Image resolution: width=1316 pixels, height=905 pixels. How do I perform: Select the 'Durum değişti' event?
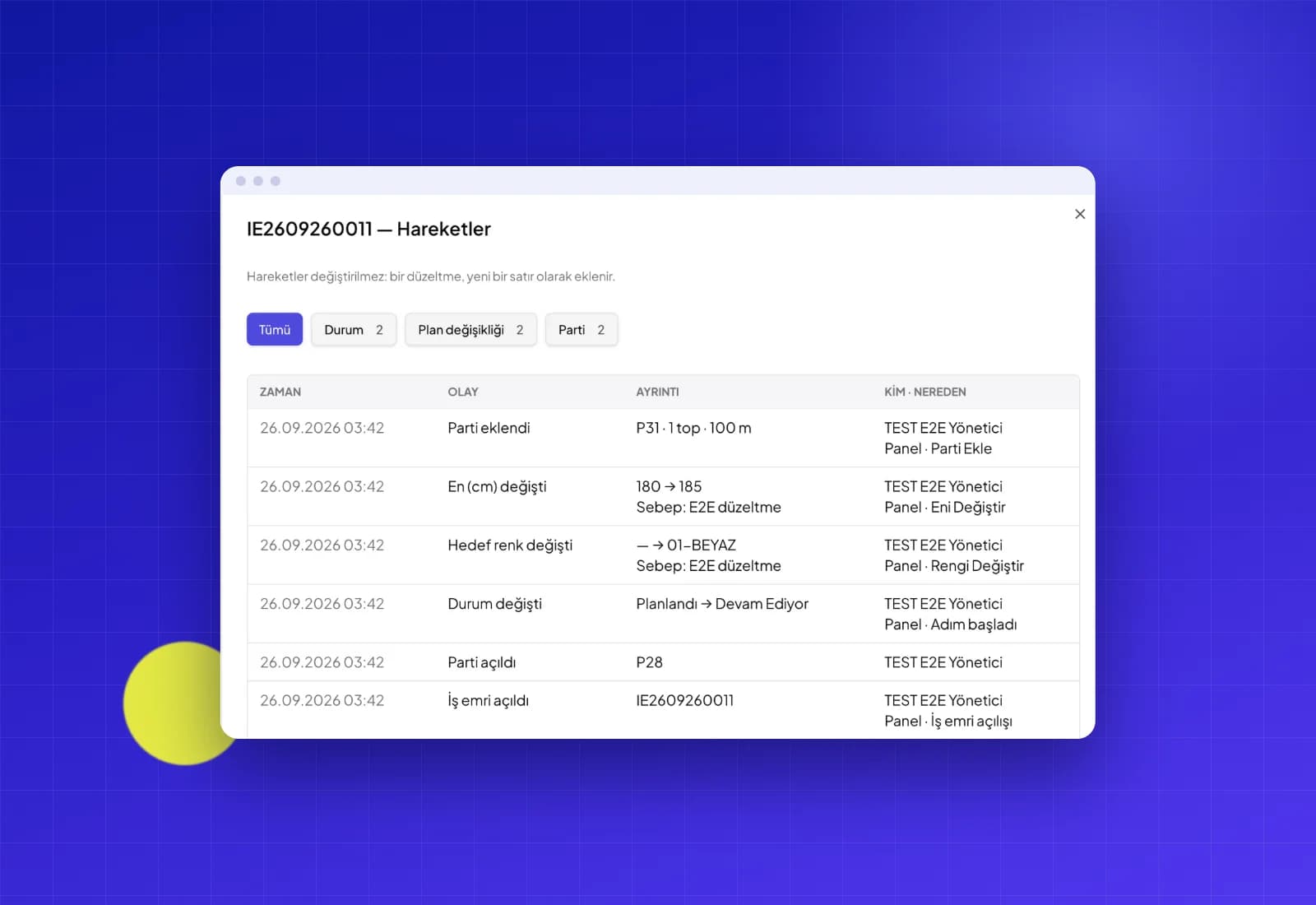tap(494, 603)
